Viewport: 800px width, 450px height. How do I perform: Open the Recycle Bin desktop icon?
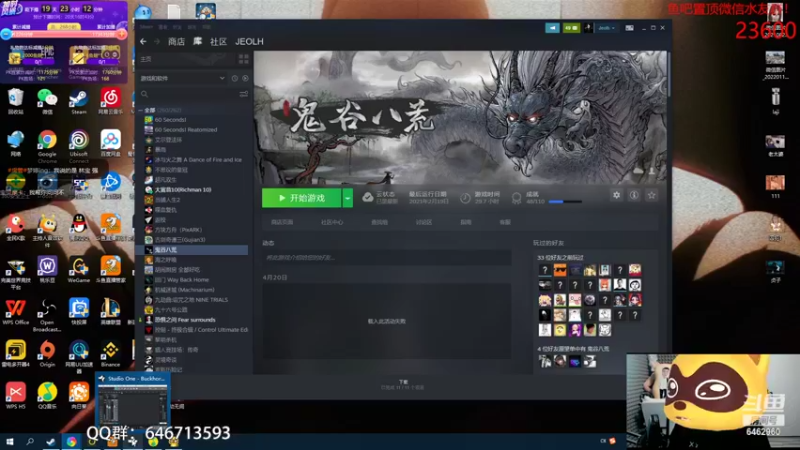tap(15, 101)
